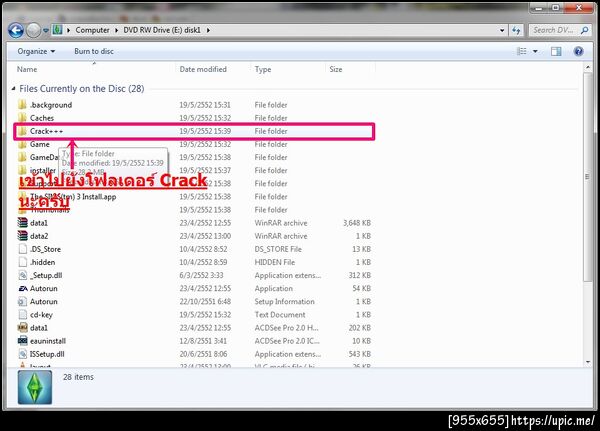Select the .hidden file icon
The width and height of the screenshot is (600, 431).
(x=23, y=262)
